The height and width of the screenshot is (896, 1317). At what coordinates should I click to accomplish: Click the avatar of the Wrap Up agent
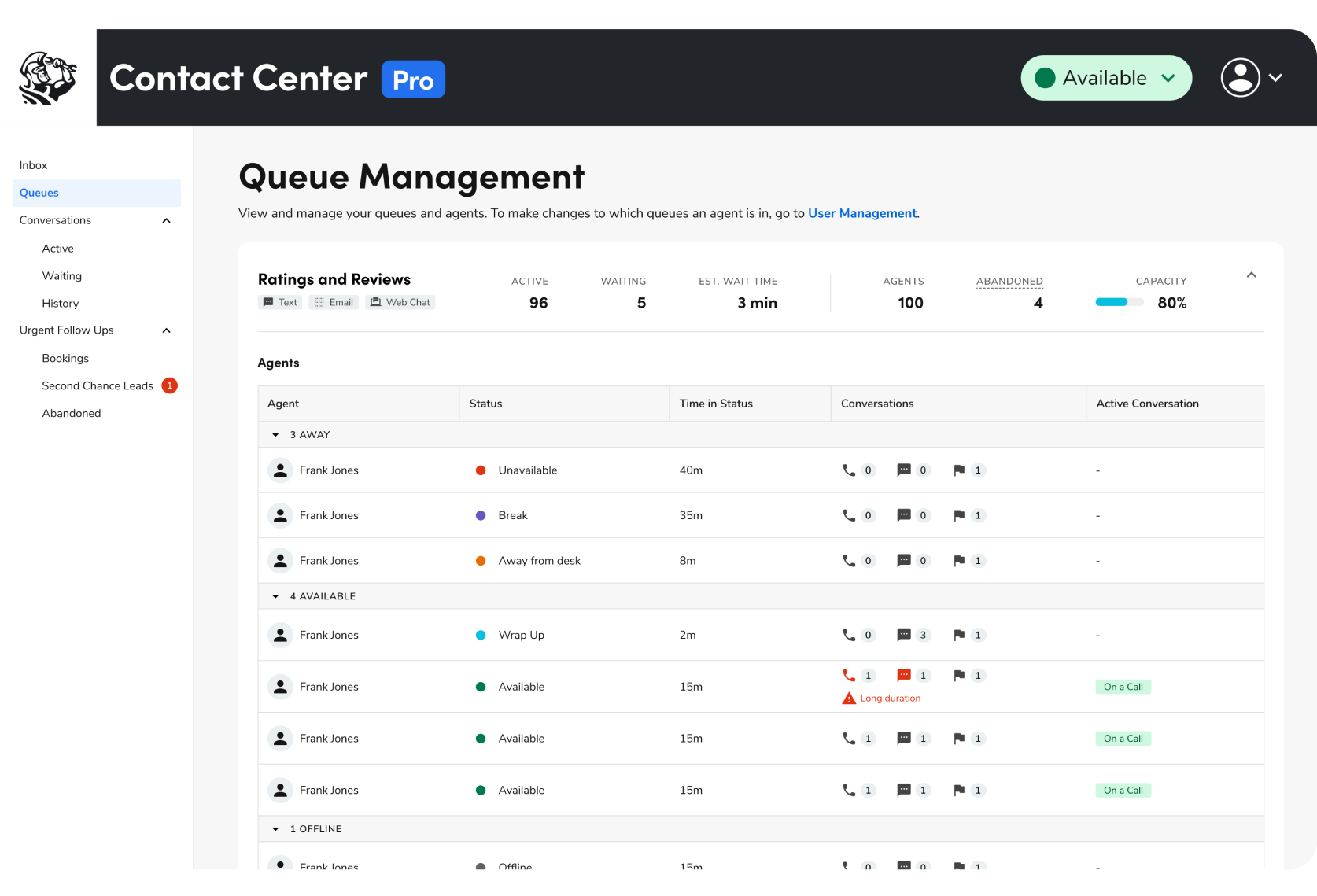click(280, 635)
